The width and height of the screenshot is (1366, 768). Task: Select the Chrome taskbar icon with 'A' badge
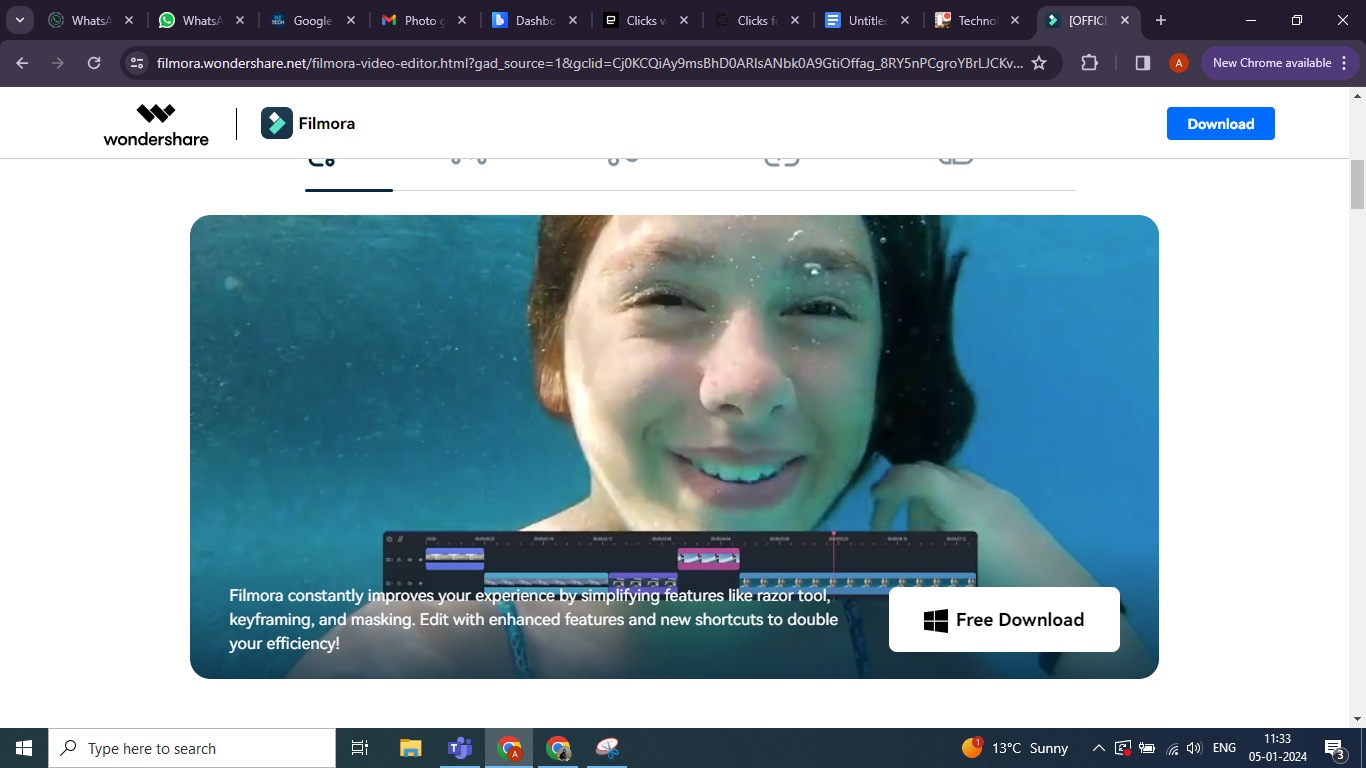coord(510,748)
